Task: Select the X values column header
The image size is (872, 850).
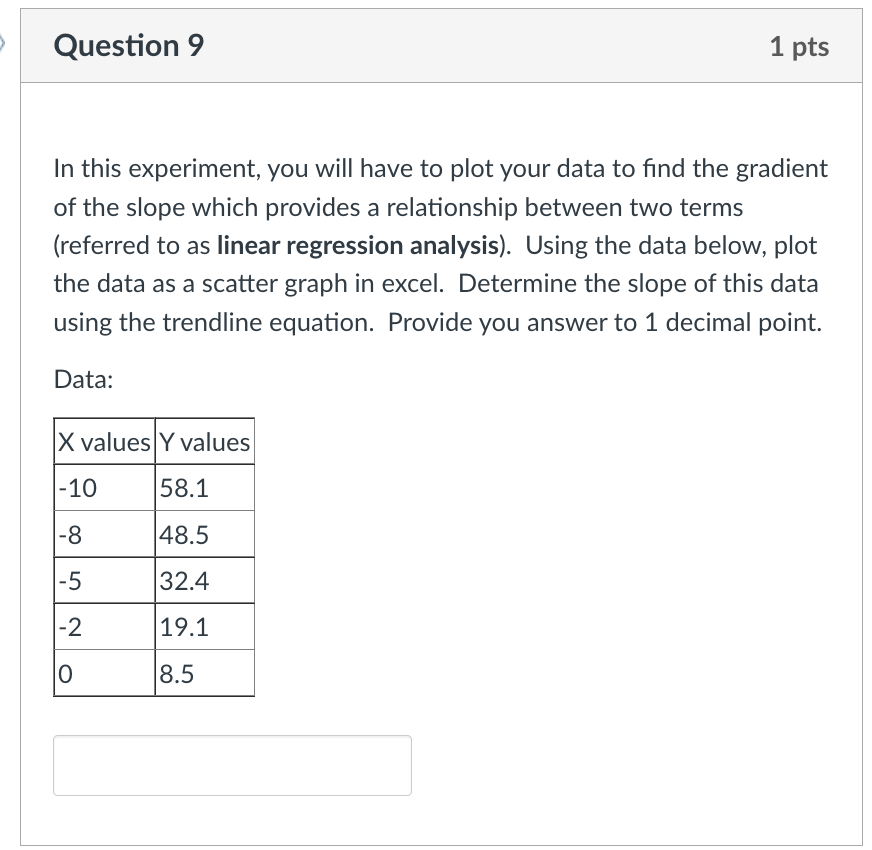Action: pos(102,440)
